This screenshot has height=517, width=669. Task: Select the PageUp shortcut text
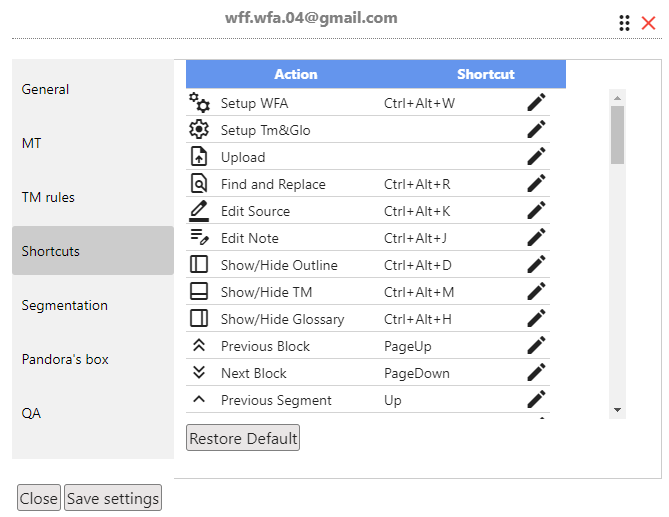tap(407, 346)
